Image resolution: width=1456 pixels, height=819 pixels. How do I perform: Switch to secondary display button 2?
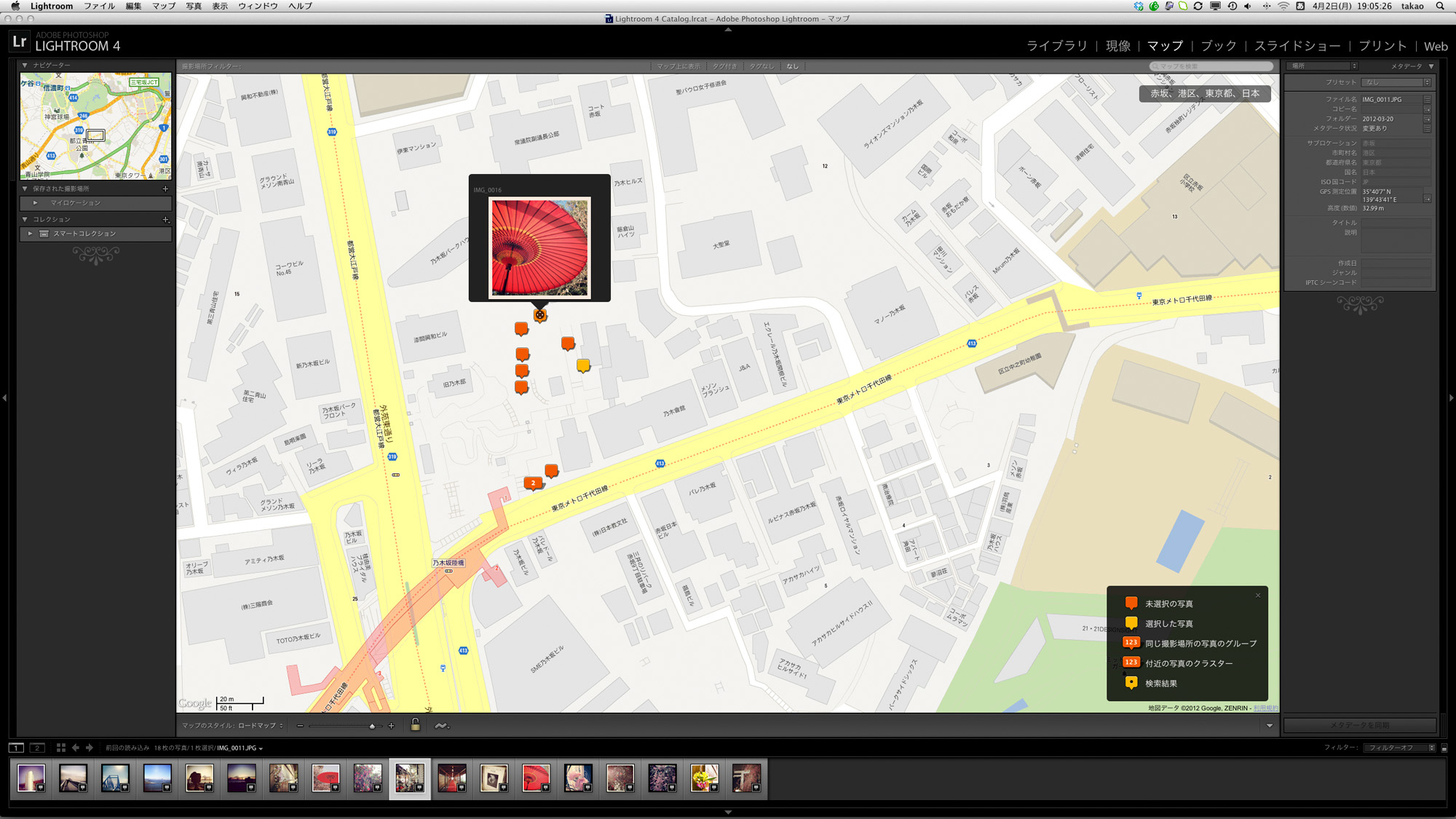[x=37, y=748]
